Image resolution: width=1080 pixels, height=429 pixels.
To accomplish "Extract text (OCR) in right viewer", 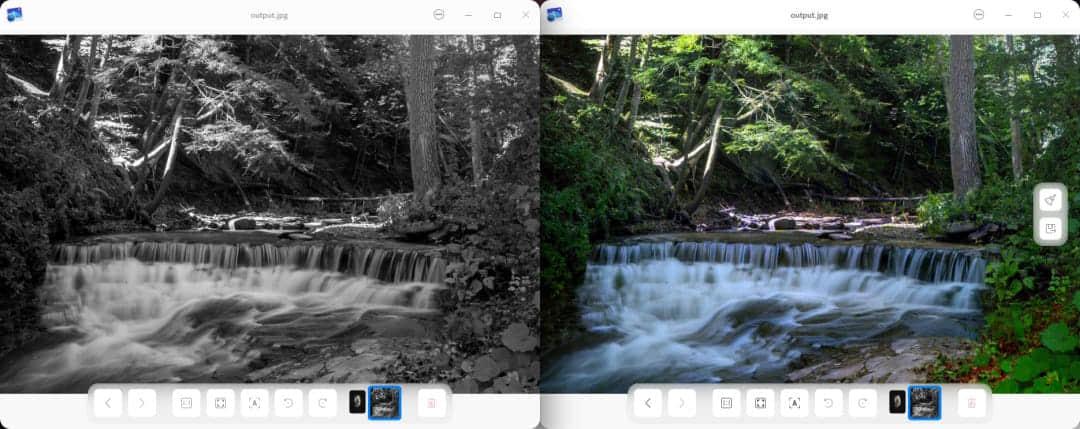I will [794, 403].
